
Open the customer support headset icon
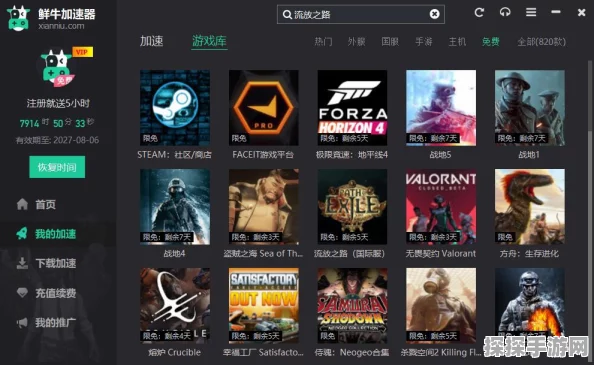tap(505, 12)
